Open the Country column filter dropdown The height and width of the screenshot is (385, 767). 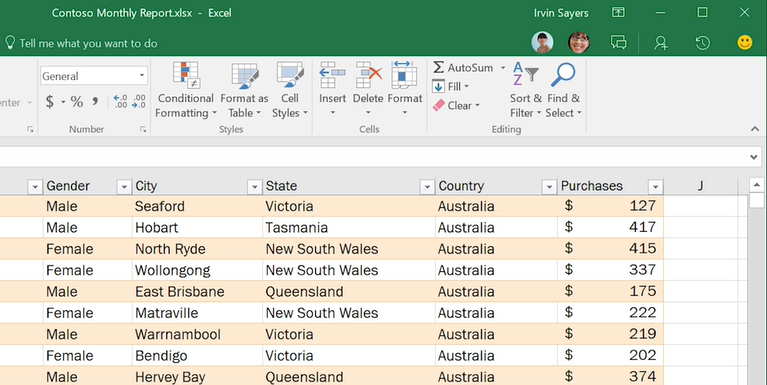[549, 186]
